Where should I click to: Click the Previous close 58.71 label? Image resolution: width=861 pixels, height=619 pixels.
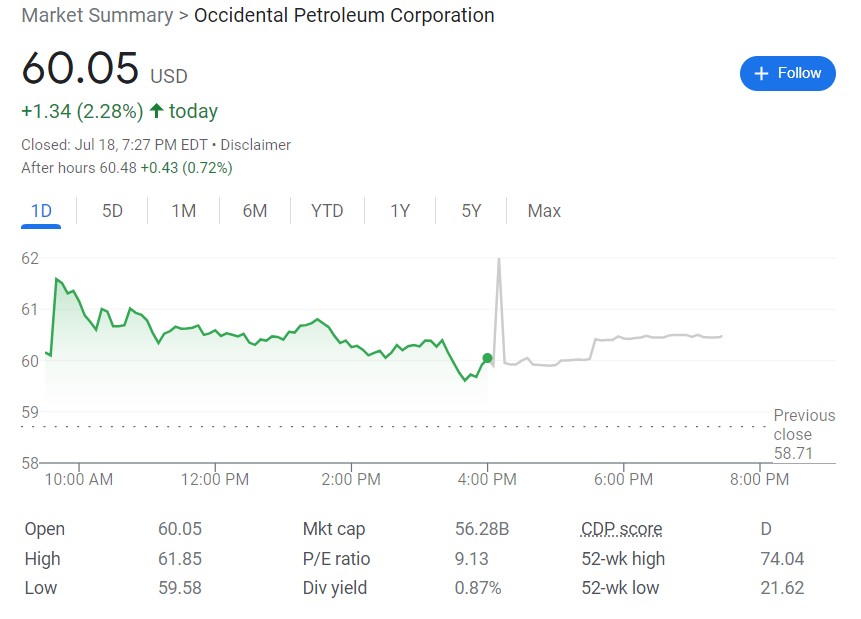tap(804, 434)
